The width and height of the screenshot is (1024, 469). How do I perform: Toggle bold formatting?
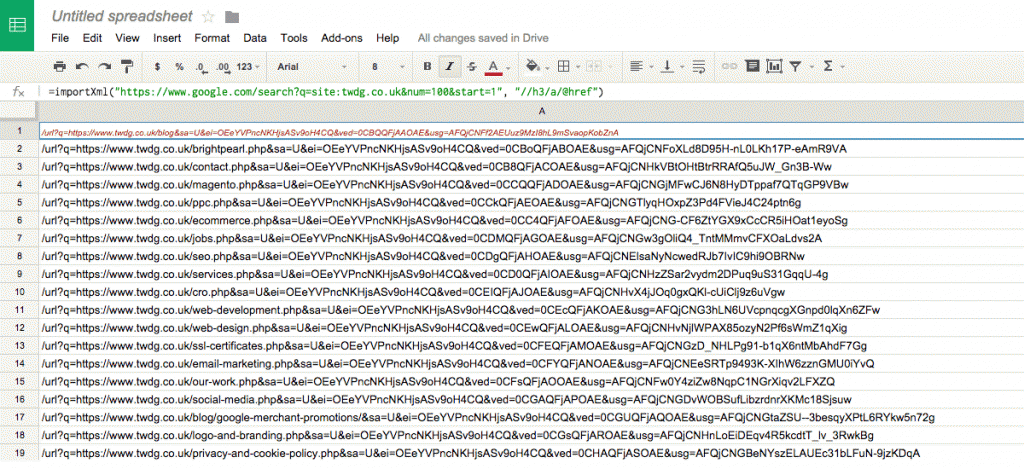tap(428, 67)
